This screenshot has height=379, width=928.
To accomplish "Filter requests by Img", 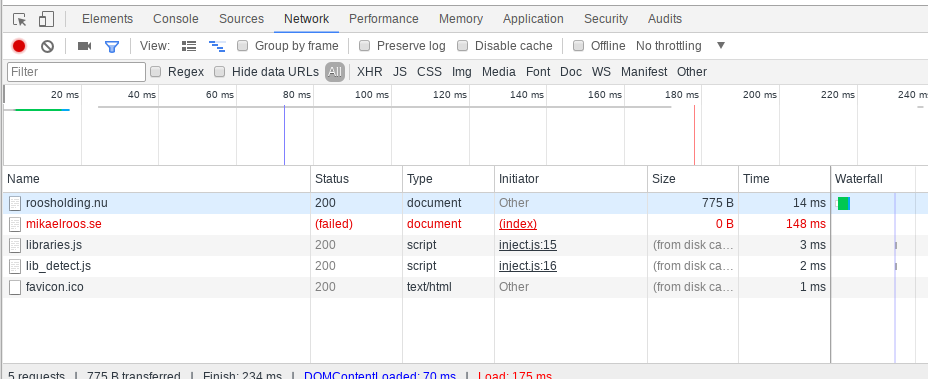I will tap(462, 72).
